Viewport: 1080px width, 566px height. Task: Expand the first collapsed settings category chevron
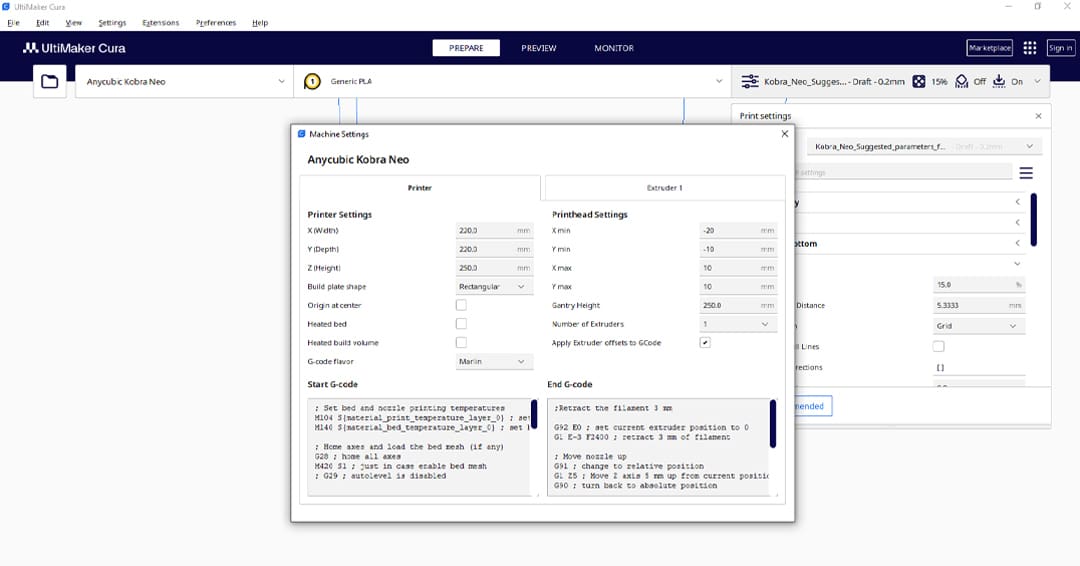(1017, 202)
